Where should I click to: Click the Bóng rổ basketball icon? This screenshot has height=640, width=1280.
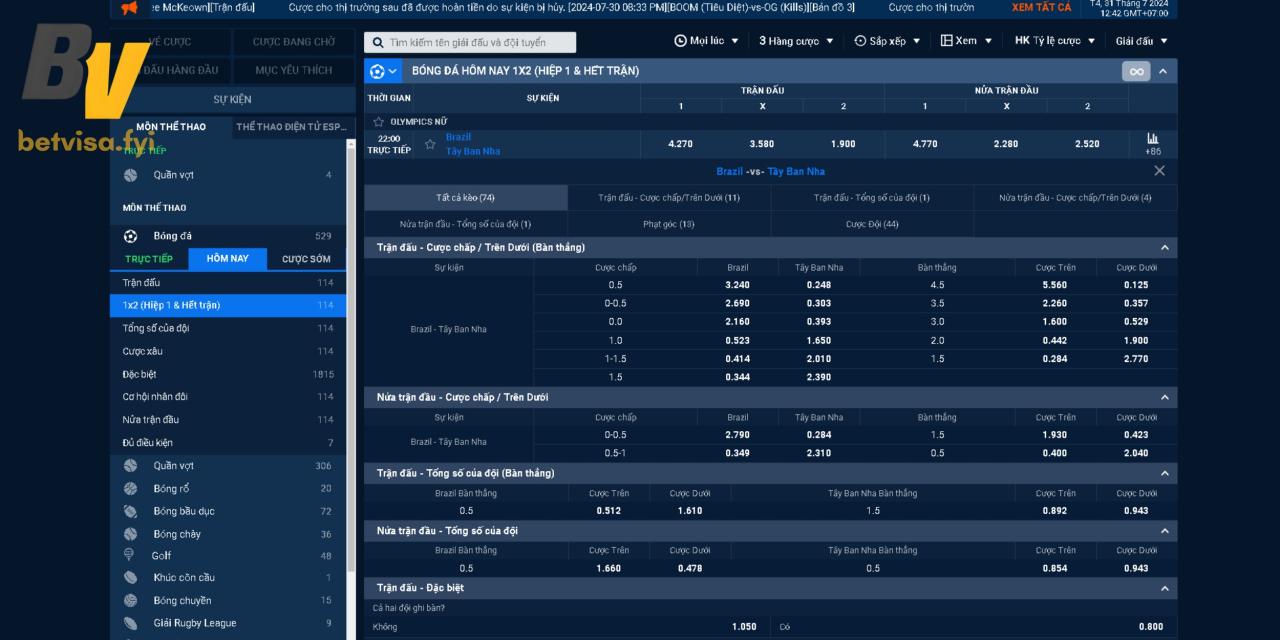[130, 489]
